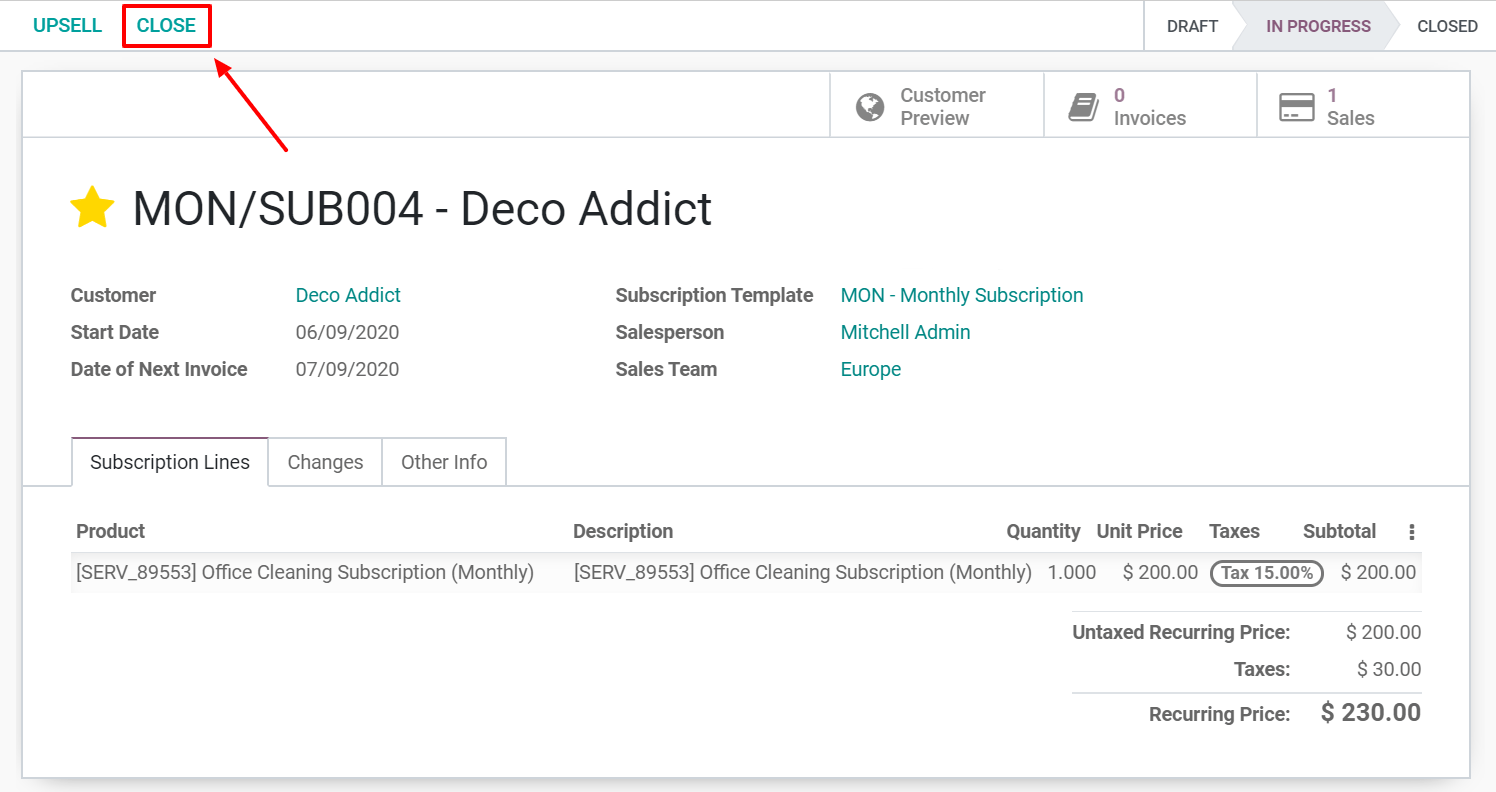Image resolution: width=1496 pixels, height=792 pixels.
Task: Switch to the Changes tab
Action: point(324,461)
